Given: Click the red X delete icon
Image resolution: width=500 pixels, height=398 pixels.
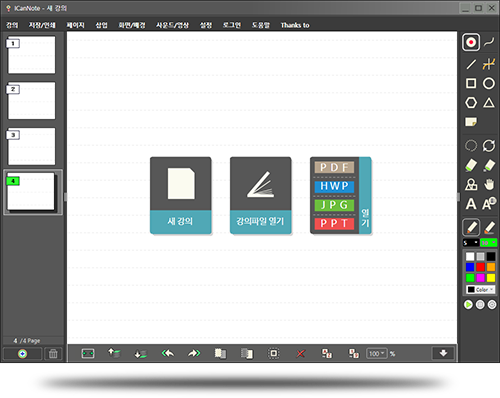Looking at the screenshot, I should pyautogui.click(x=300, y=353).
